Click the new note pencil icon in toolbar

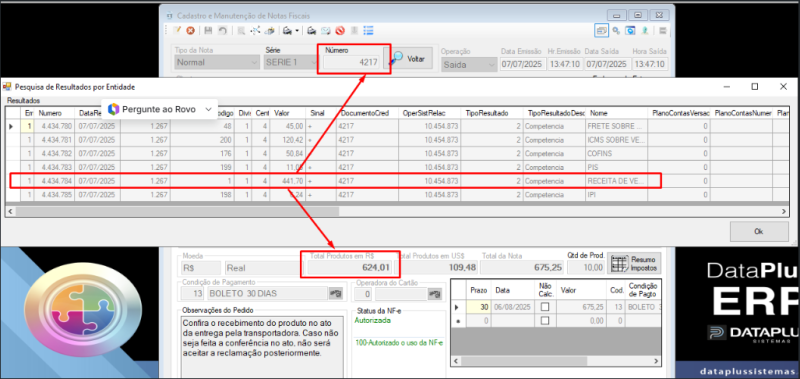click(177, 31)
